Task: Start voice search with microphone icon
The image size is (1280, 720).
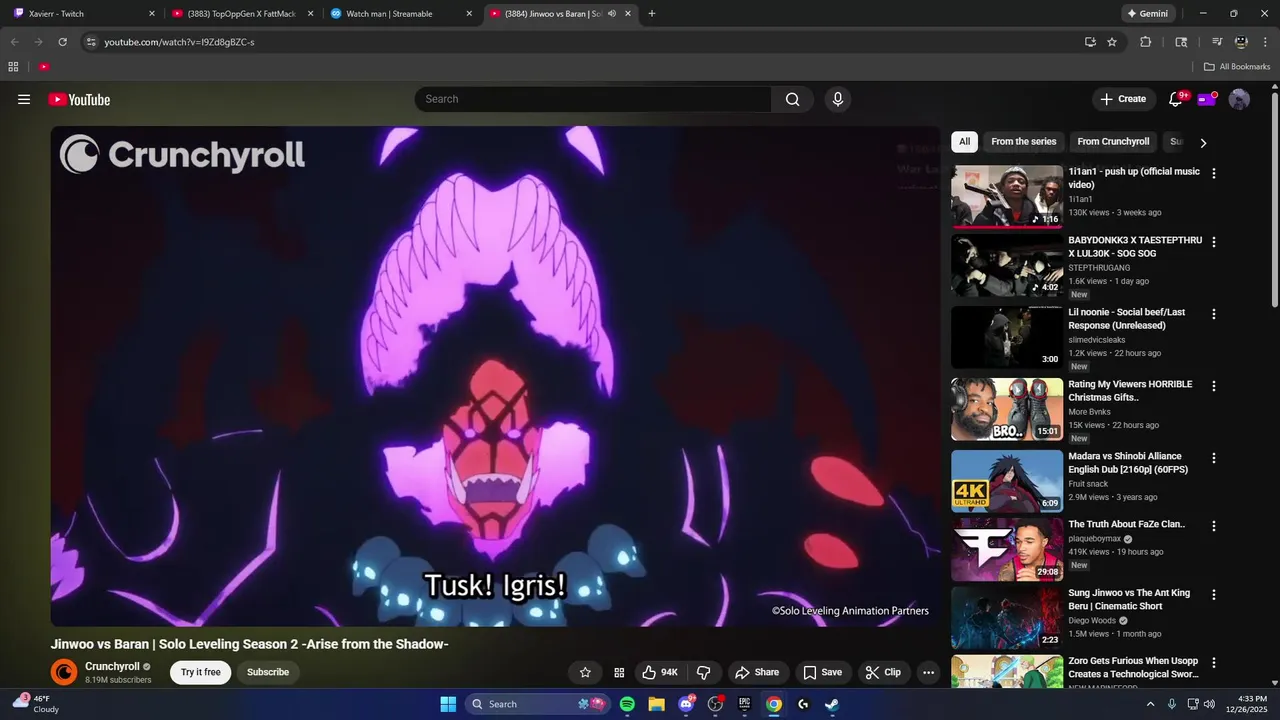Action: click(x=838, y=99)
